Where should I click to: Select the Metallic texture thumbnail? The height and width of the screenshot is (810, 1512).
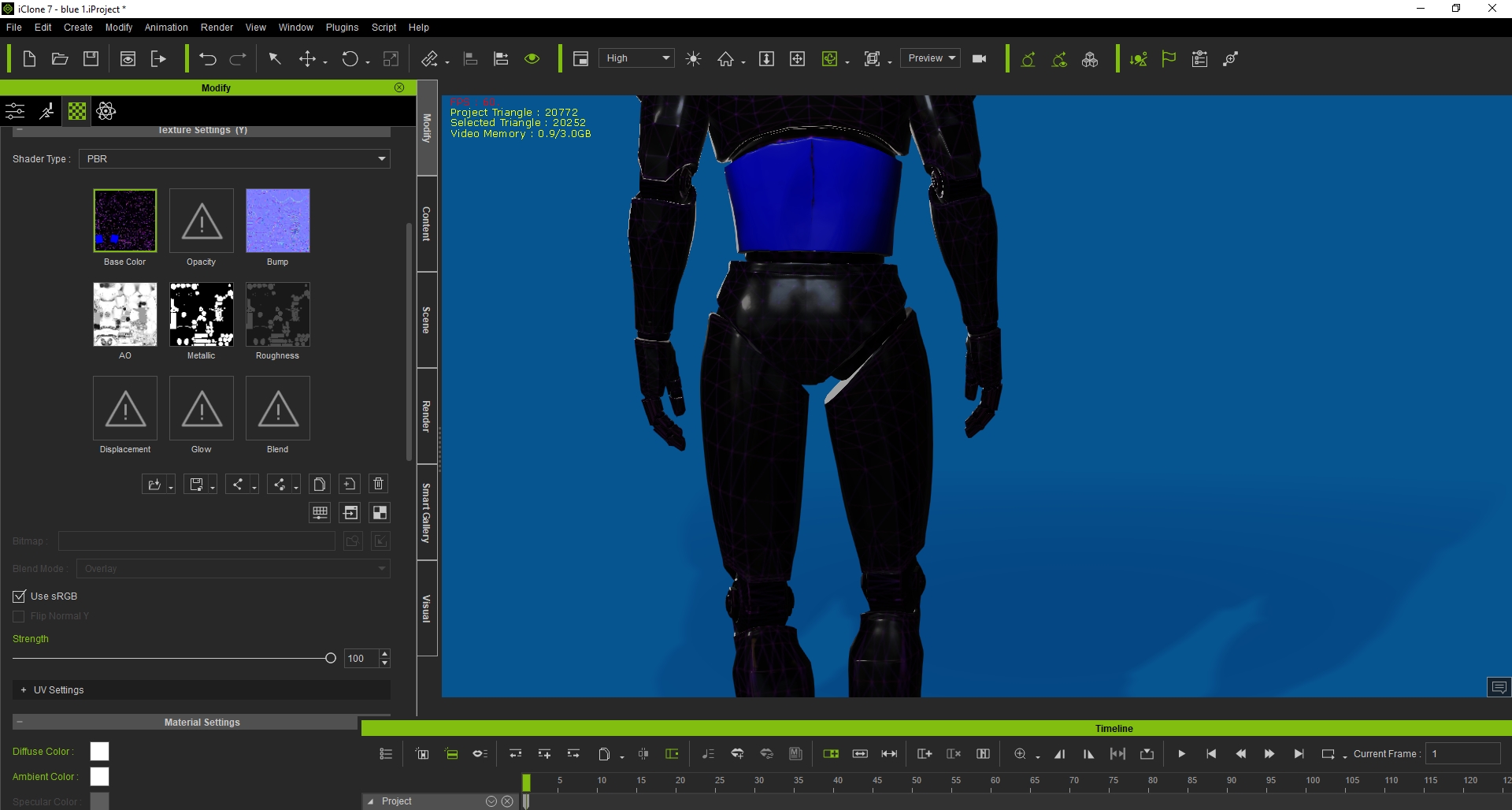point(202,314)
